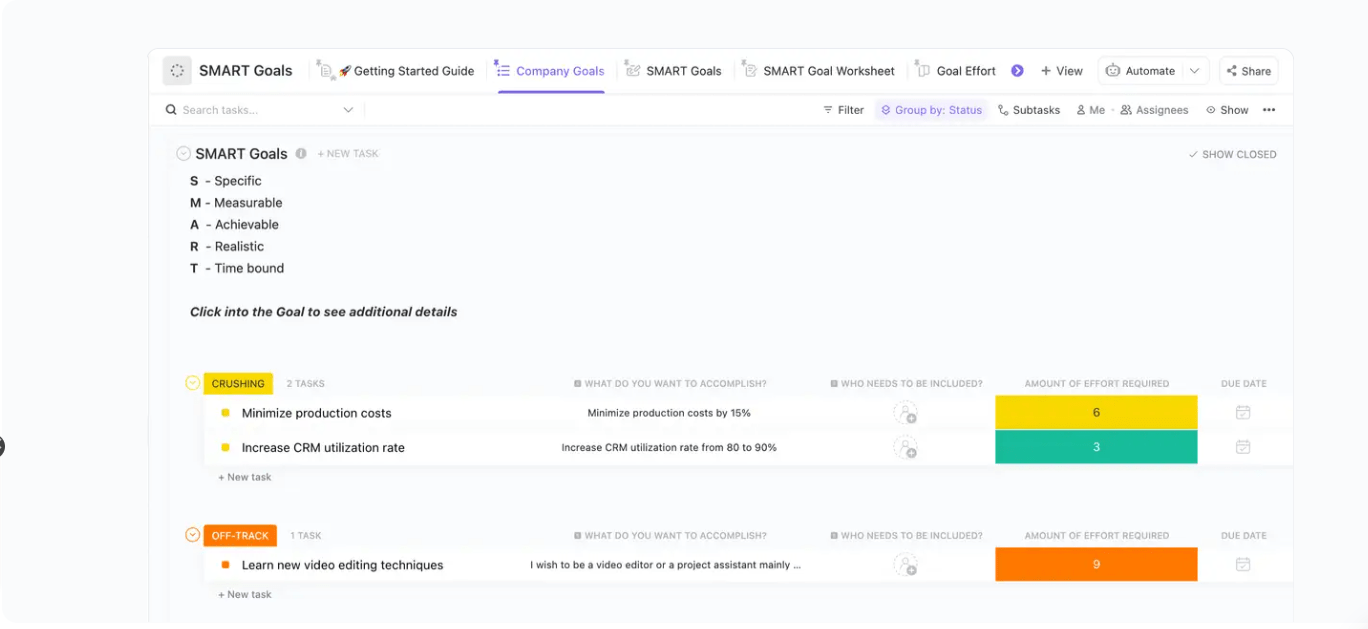Viewport: 1368px width, 629px height.
Task: Open the Increase CRM utilization rate task
Action: pos(323,448)
